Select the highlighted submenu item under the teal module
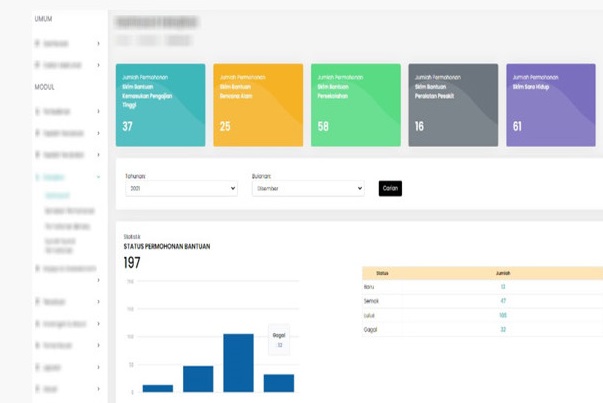The height and width of the screenshot is (403, 603). (58, 196)
